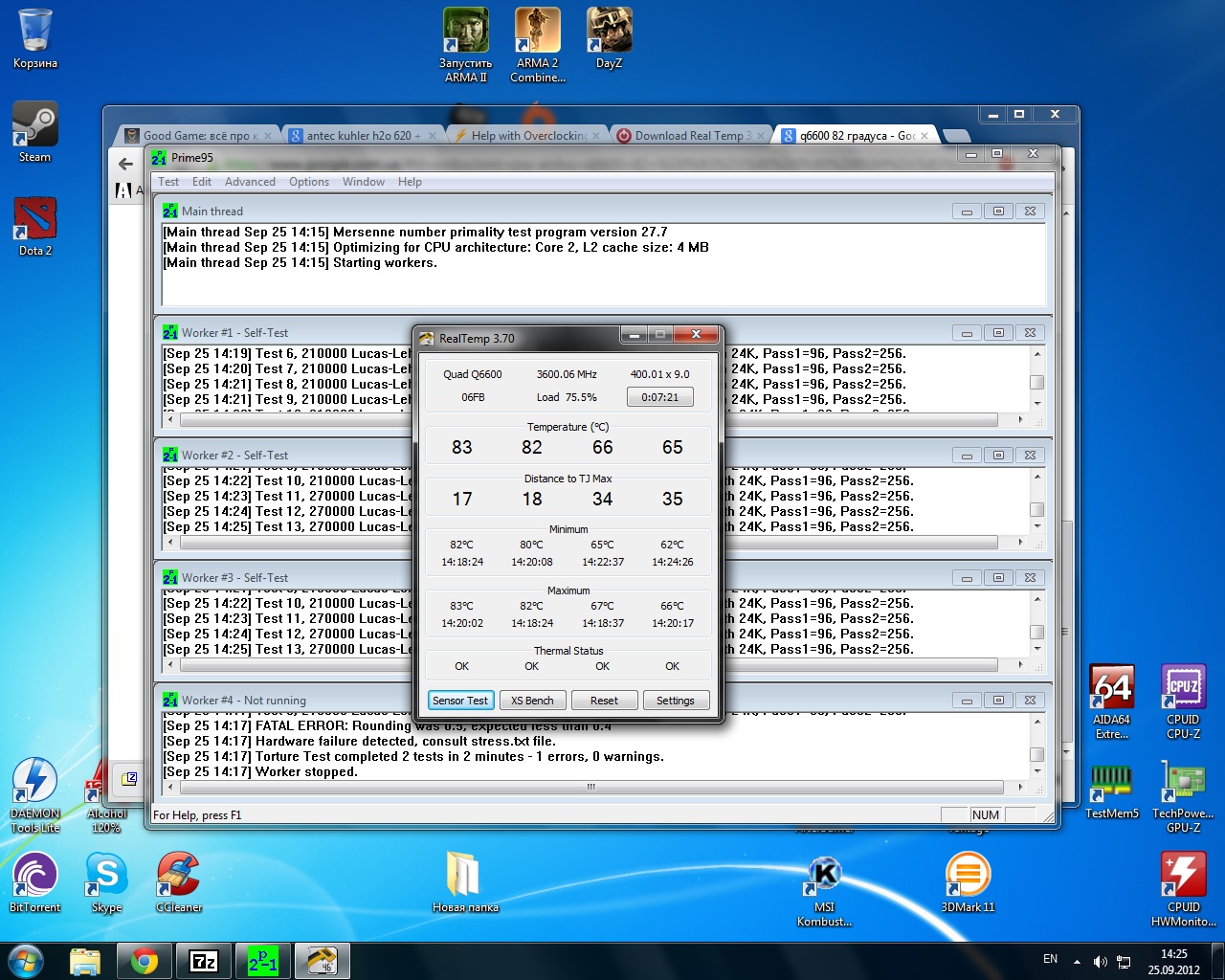Image resolution: width=1225 pixels, height=980 pixels.
Task: Click the 0:07:21 timer button
Action: tap(660, 397)
